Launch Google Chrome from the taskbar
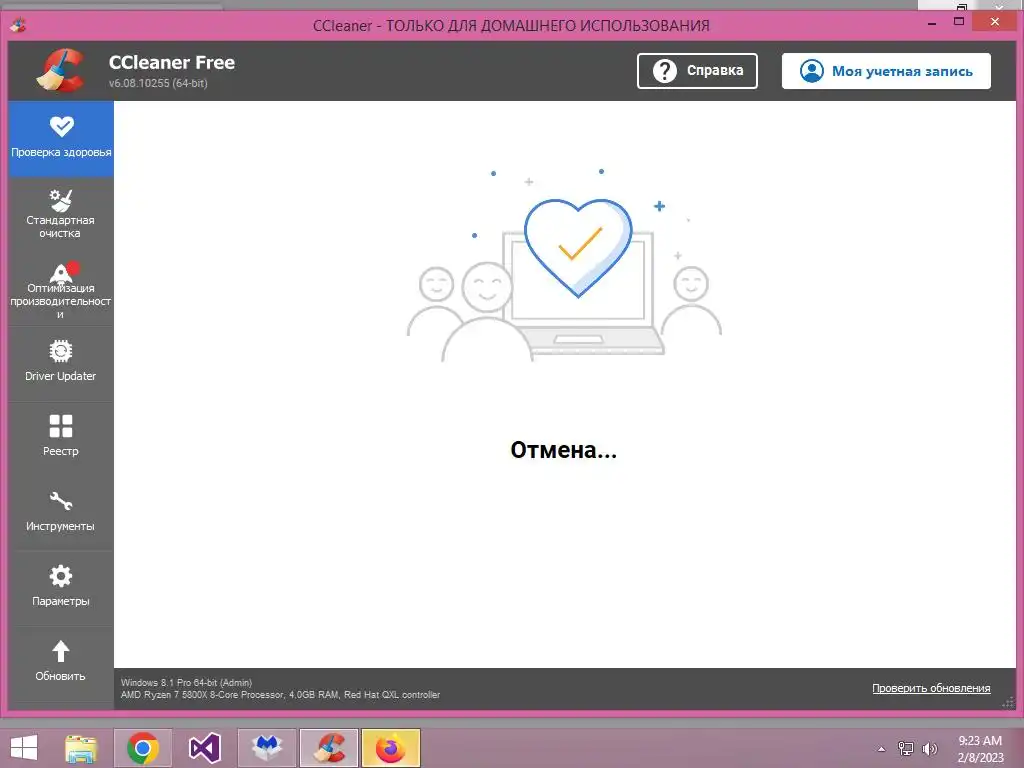 tap(143, 748)
